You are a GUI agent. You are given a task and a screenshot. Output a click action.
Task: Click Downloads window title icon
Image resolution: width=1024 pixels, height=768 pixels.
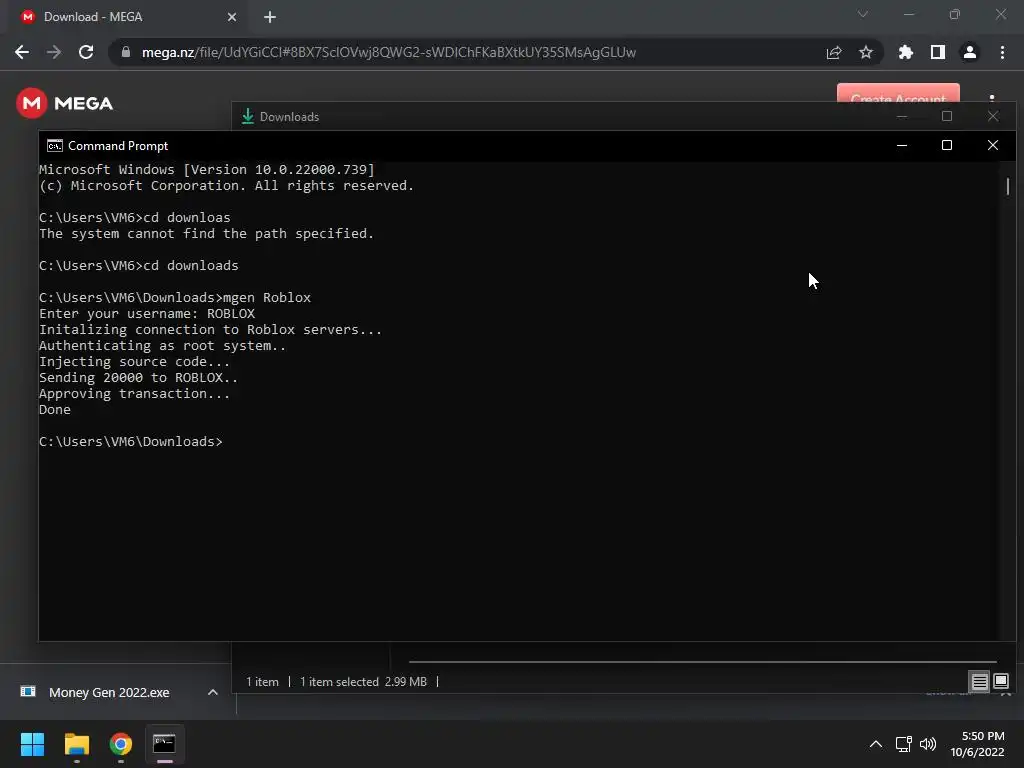(248, 116)
